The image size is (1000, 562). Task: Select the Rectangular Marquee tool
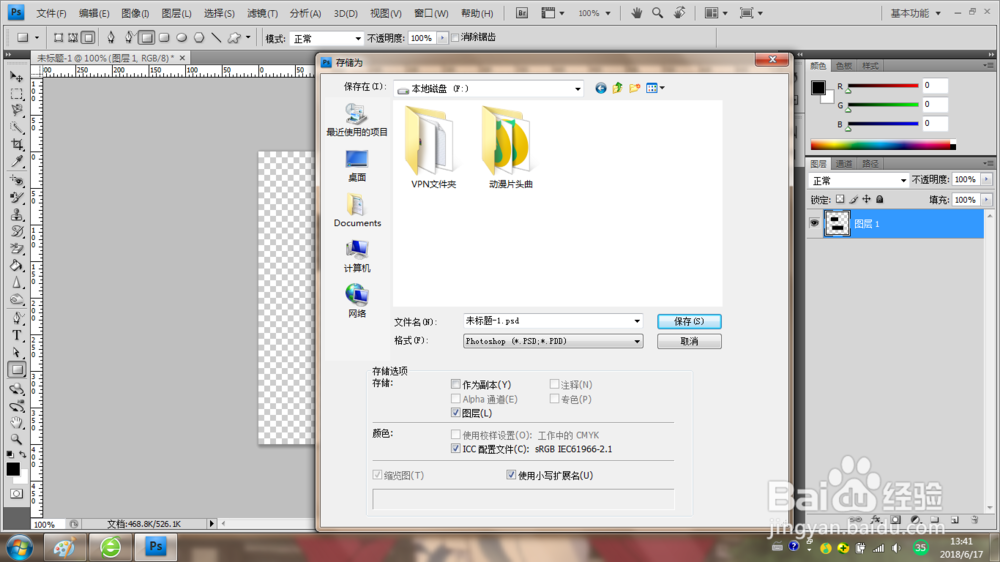[17, 94]
